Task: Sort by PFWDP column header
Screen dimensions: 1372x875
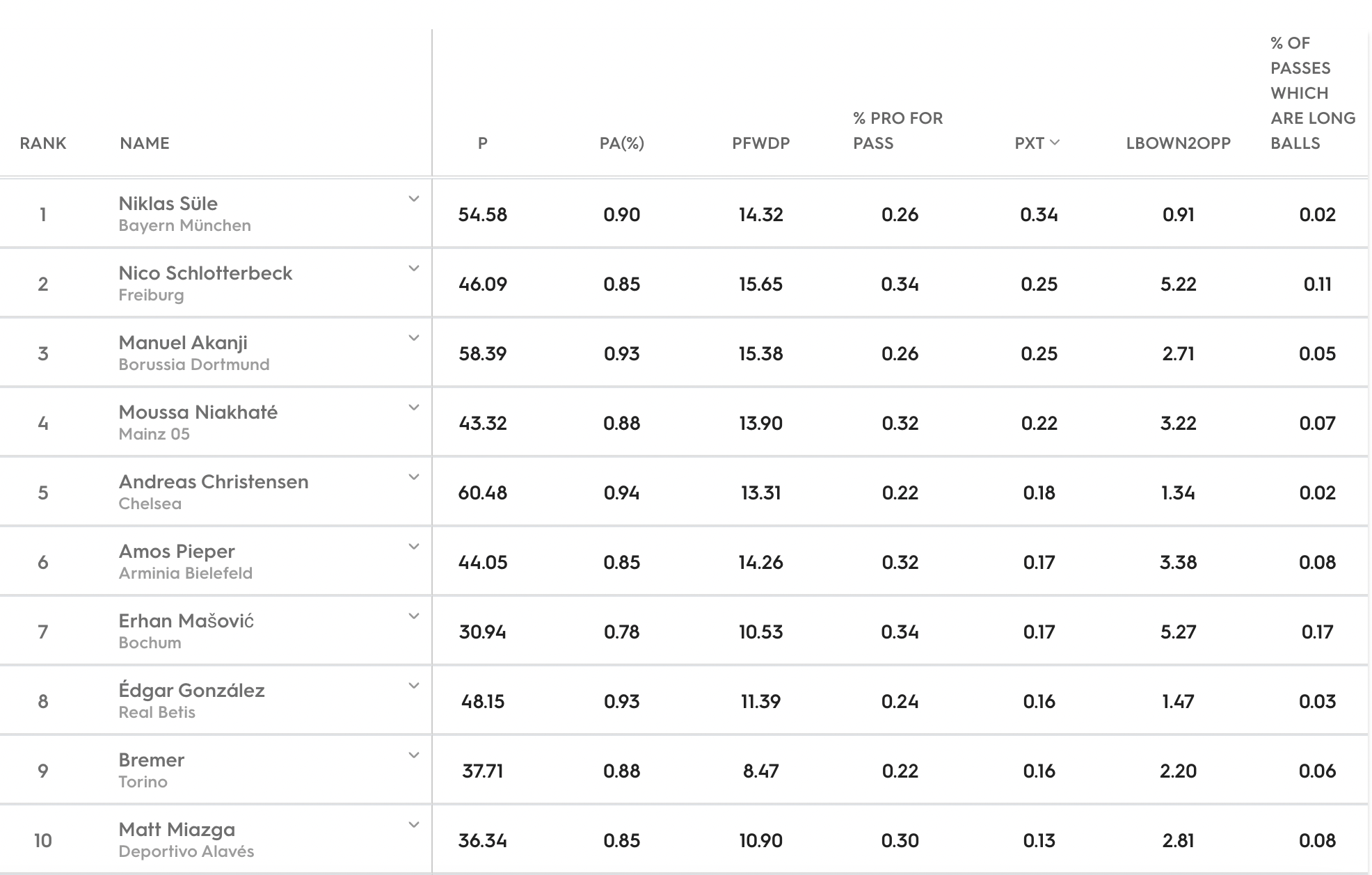Action: (761, 143)
